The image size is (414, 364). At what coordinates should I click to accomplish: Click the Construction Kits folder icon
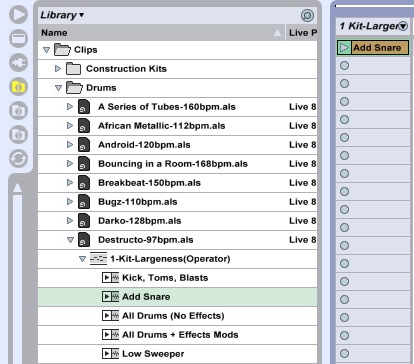74,69
